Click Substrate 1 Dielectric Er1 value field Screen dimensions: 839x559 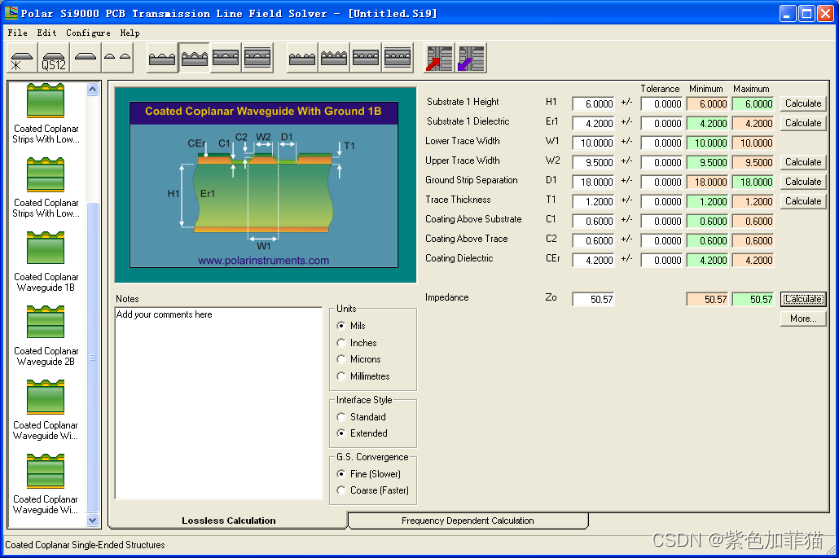[x=593, y=124]
